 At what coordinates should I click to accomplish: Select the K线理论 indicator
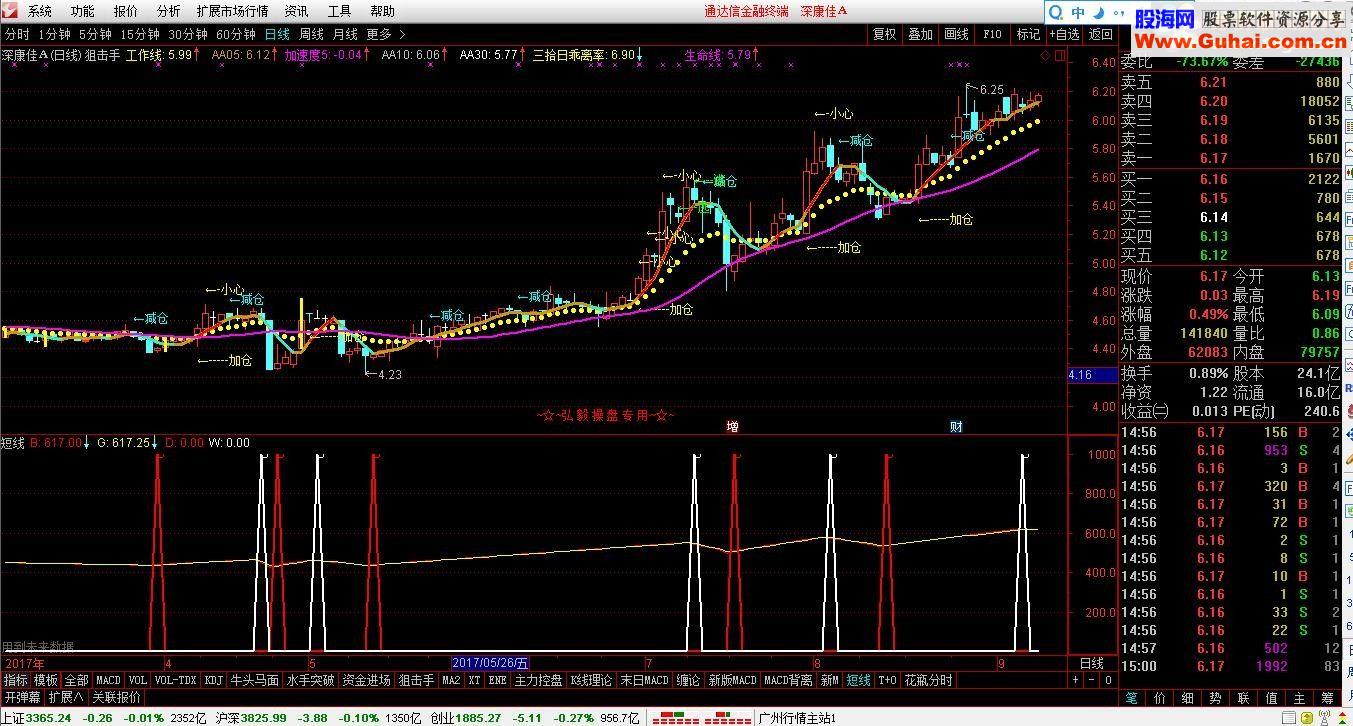point(591,680)
